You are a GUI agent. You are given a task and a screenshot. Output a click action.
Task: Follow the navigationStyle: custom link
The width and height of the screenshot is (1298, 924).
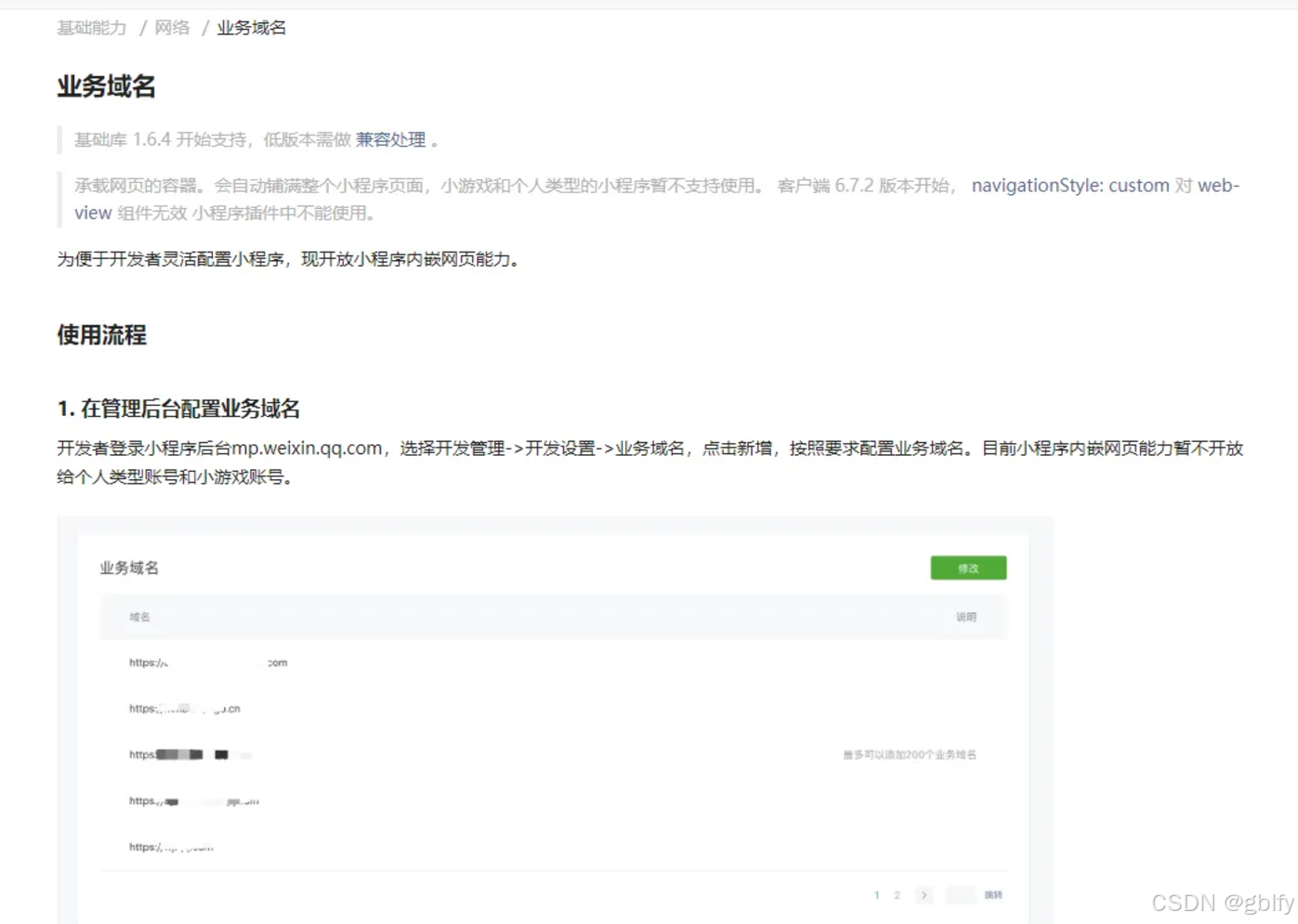[1069, 186]
